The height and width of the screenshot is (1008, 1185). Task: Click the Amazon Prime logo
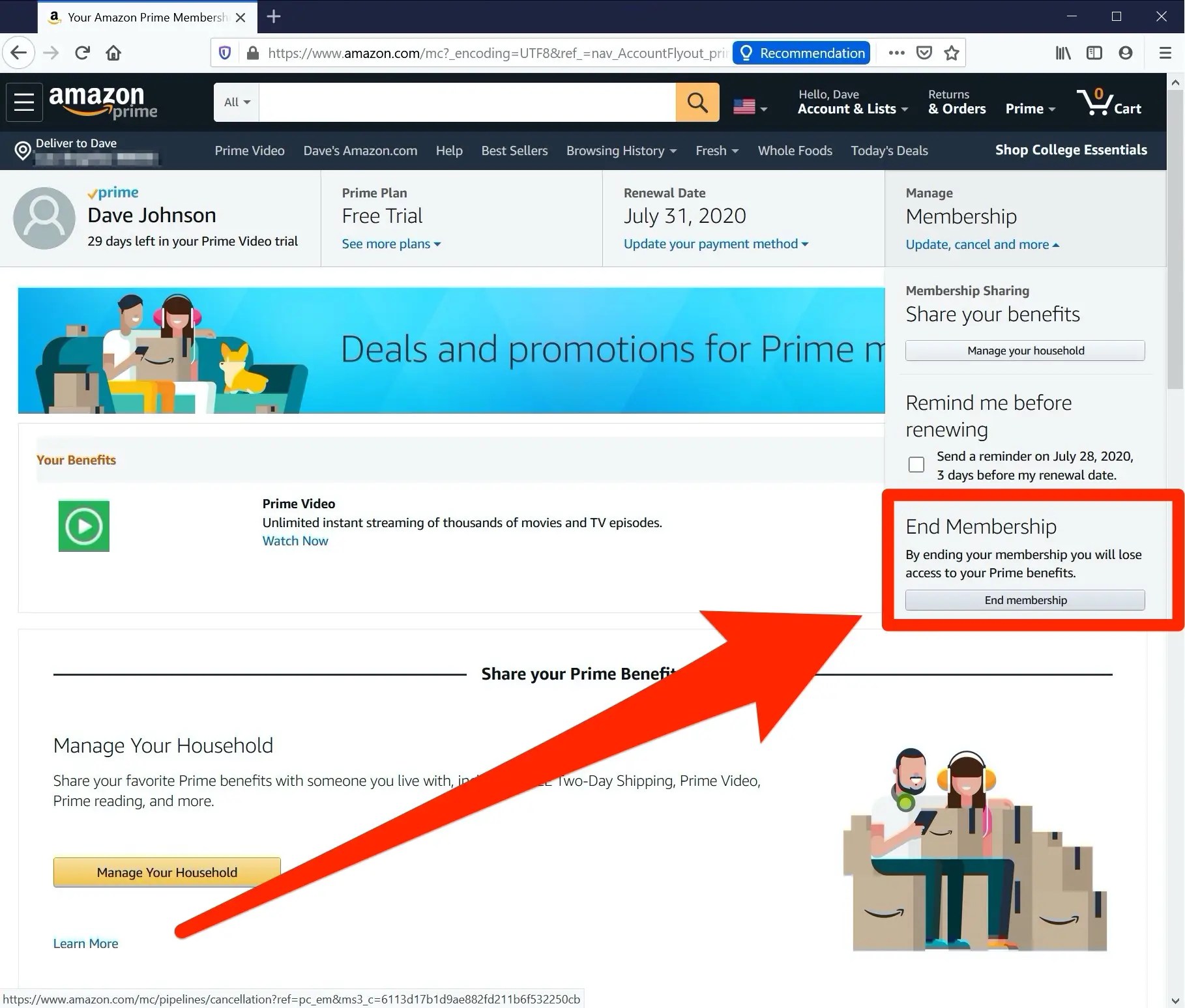point(103,102)
